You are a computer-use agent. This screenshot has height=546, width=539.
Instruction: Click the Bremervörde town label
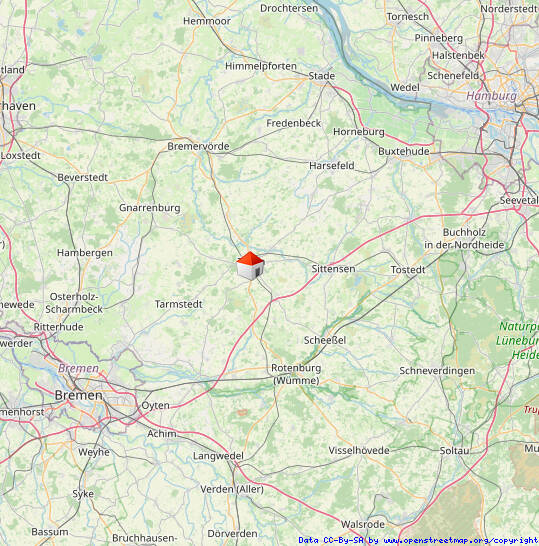coord(198,146)
